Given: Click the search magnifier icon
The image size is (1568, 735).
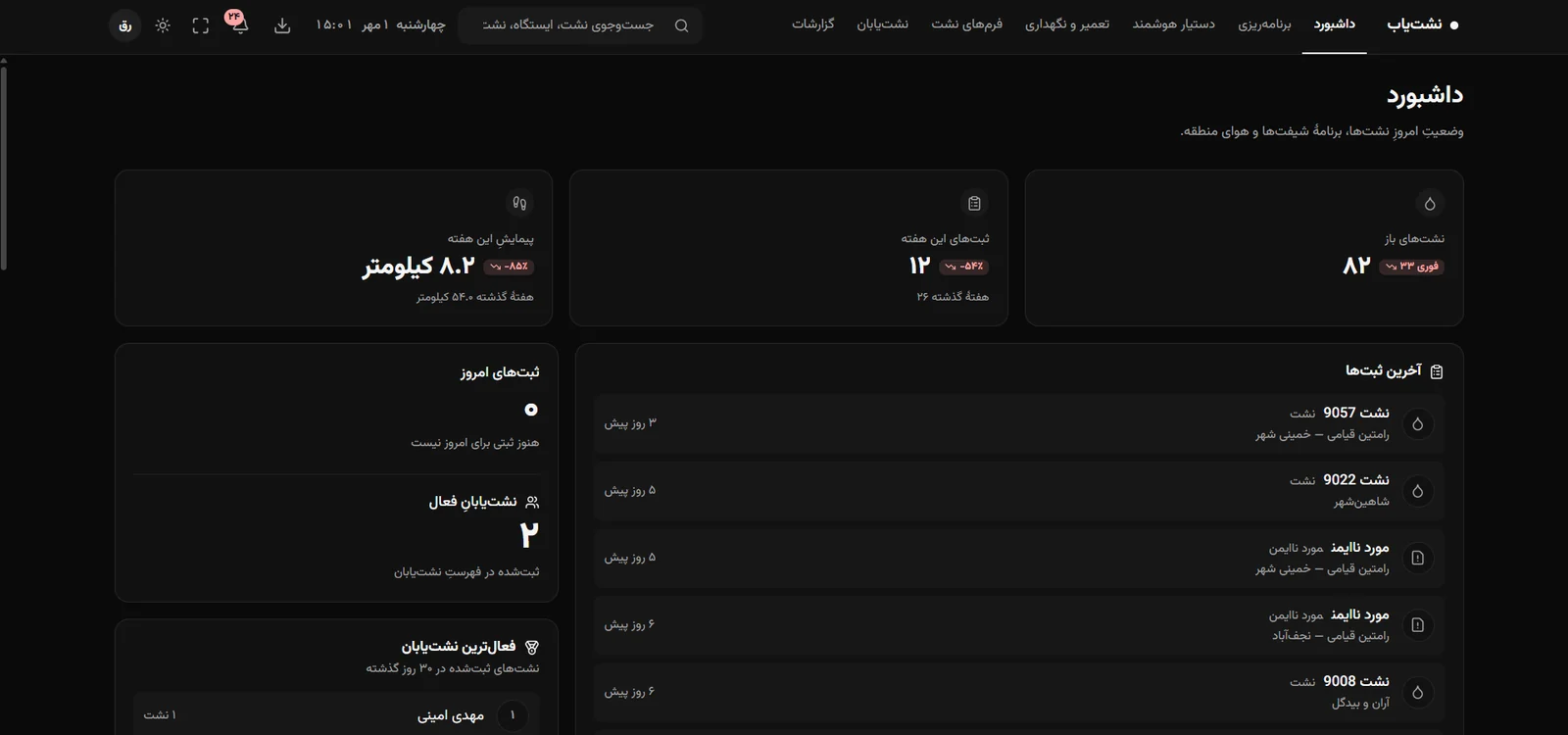Looking at the screenshot, I should (x=681, y=25).
